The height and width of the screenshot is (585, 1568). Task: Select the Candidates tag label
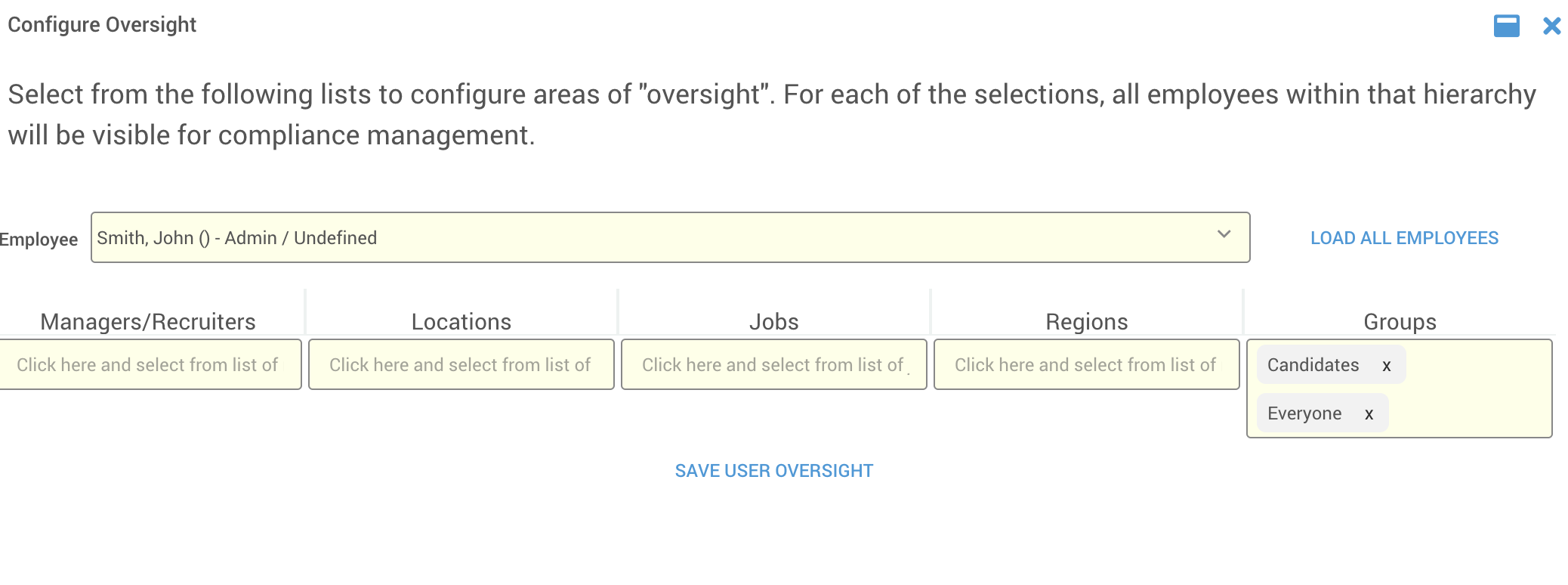click(x=1313, y=365)
